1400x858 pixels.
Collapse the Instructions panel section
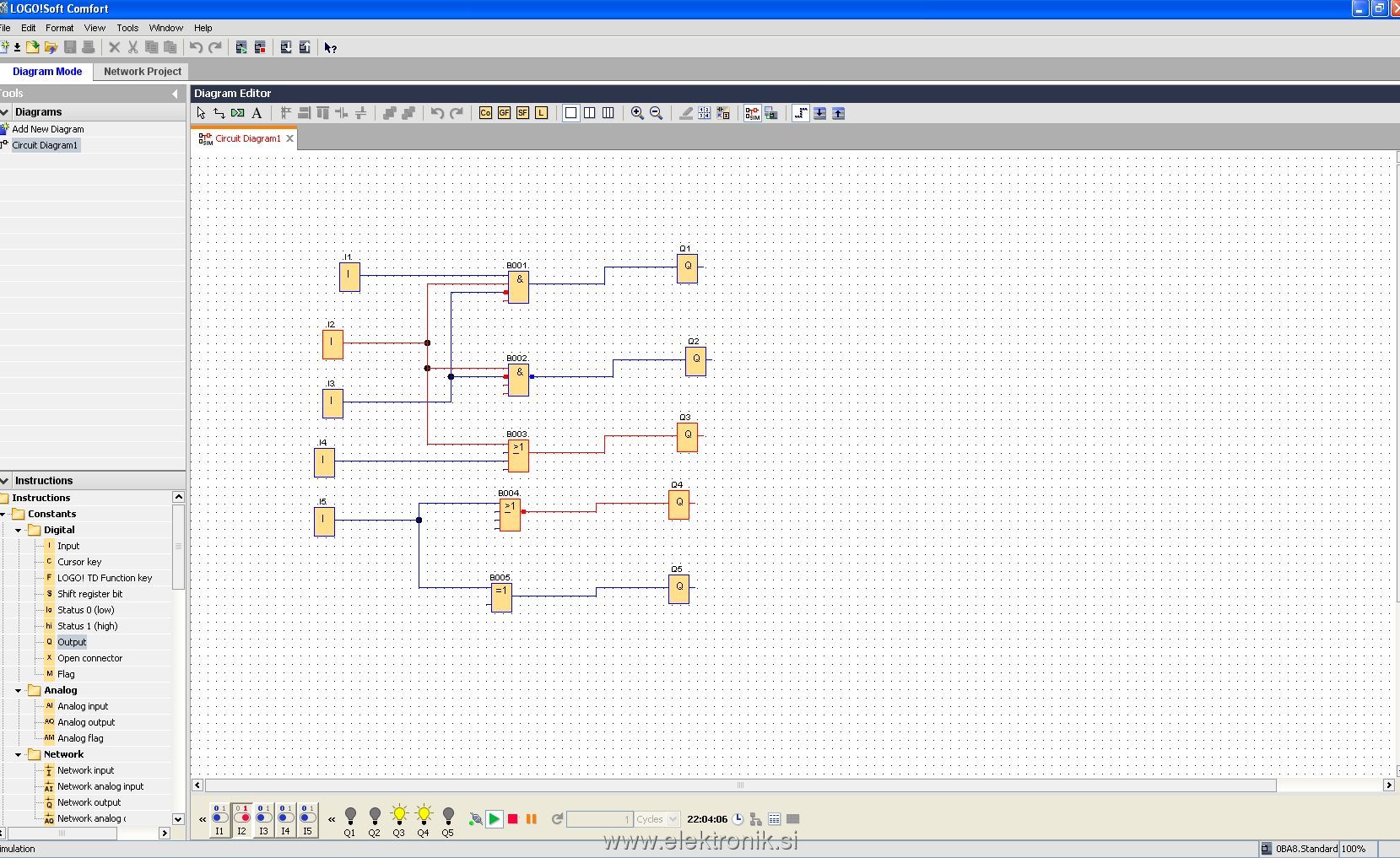point(5,480)
